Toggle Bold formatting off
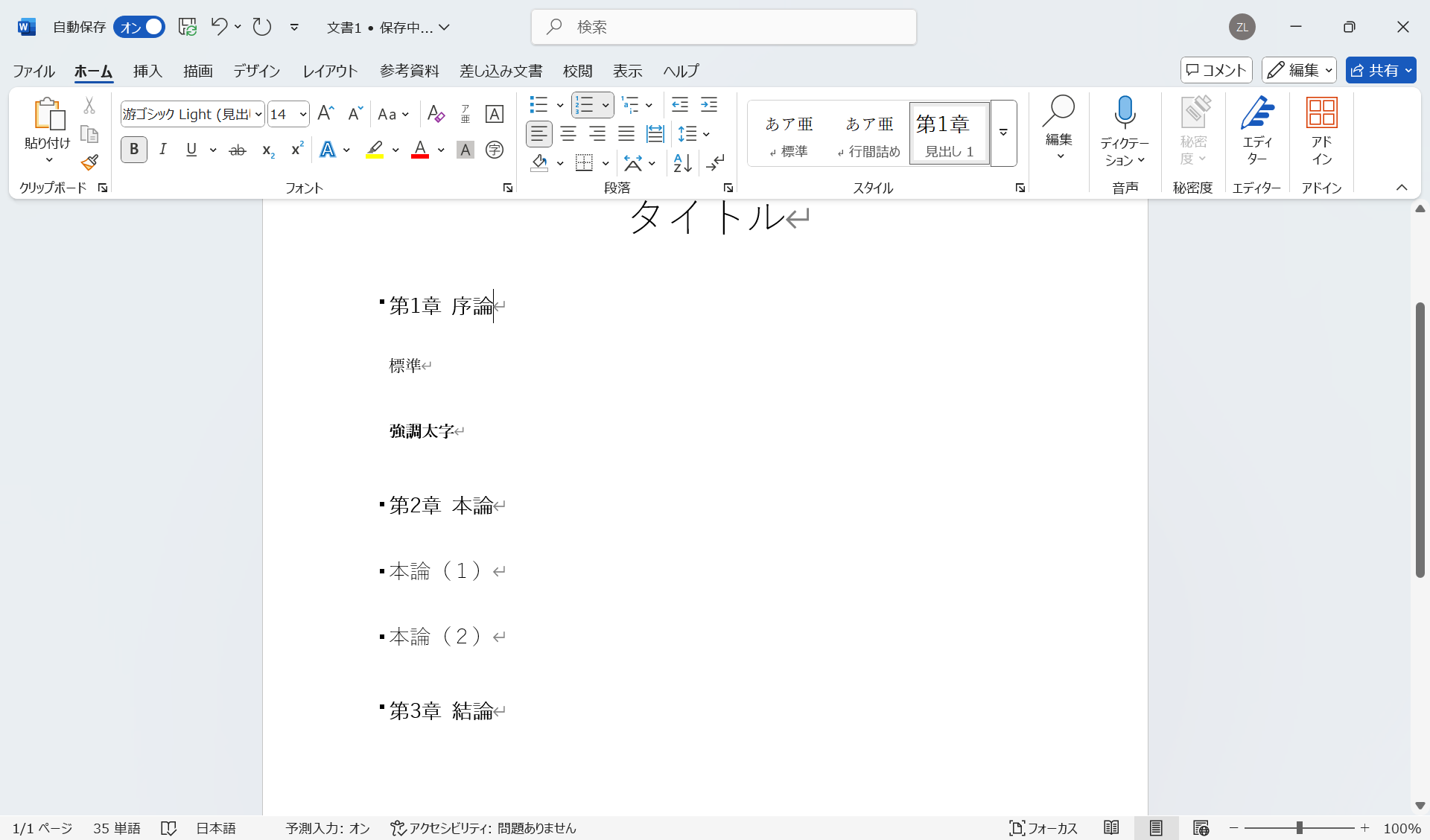The image size is (1430, 840). point(133,149)
